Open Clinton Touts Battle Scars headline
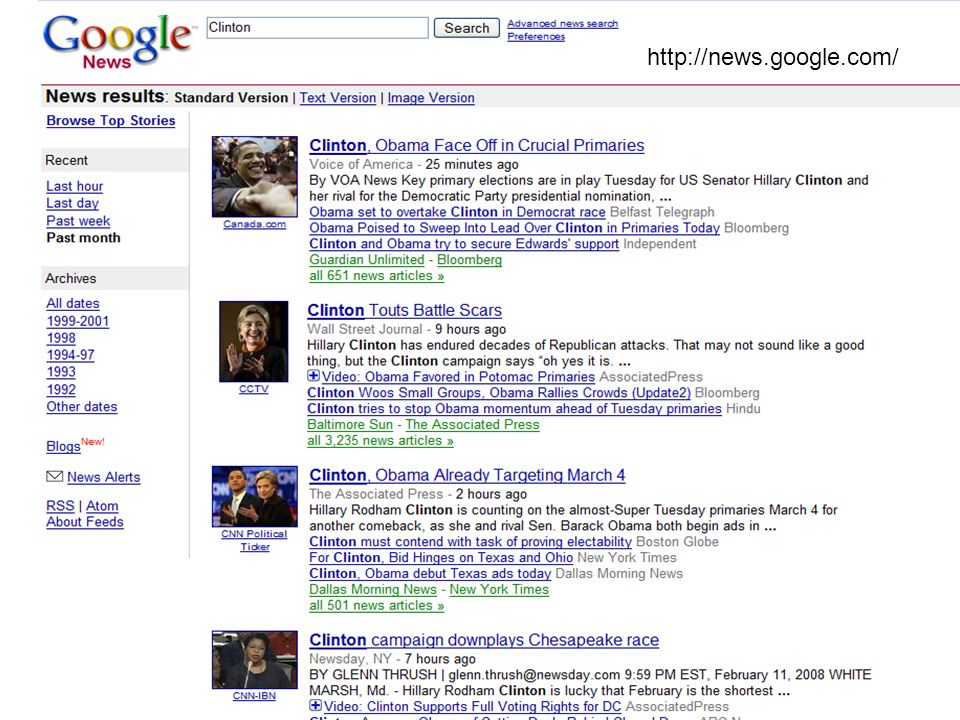The height and width of the screenshot is (720, 960). point(405,310)
